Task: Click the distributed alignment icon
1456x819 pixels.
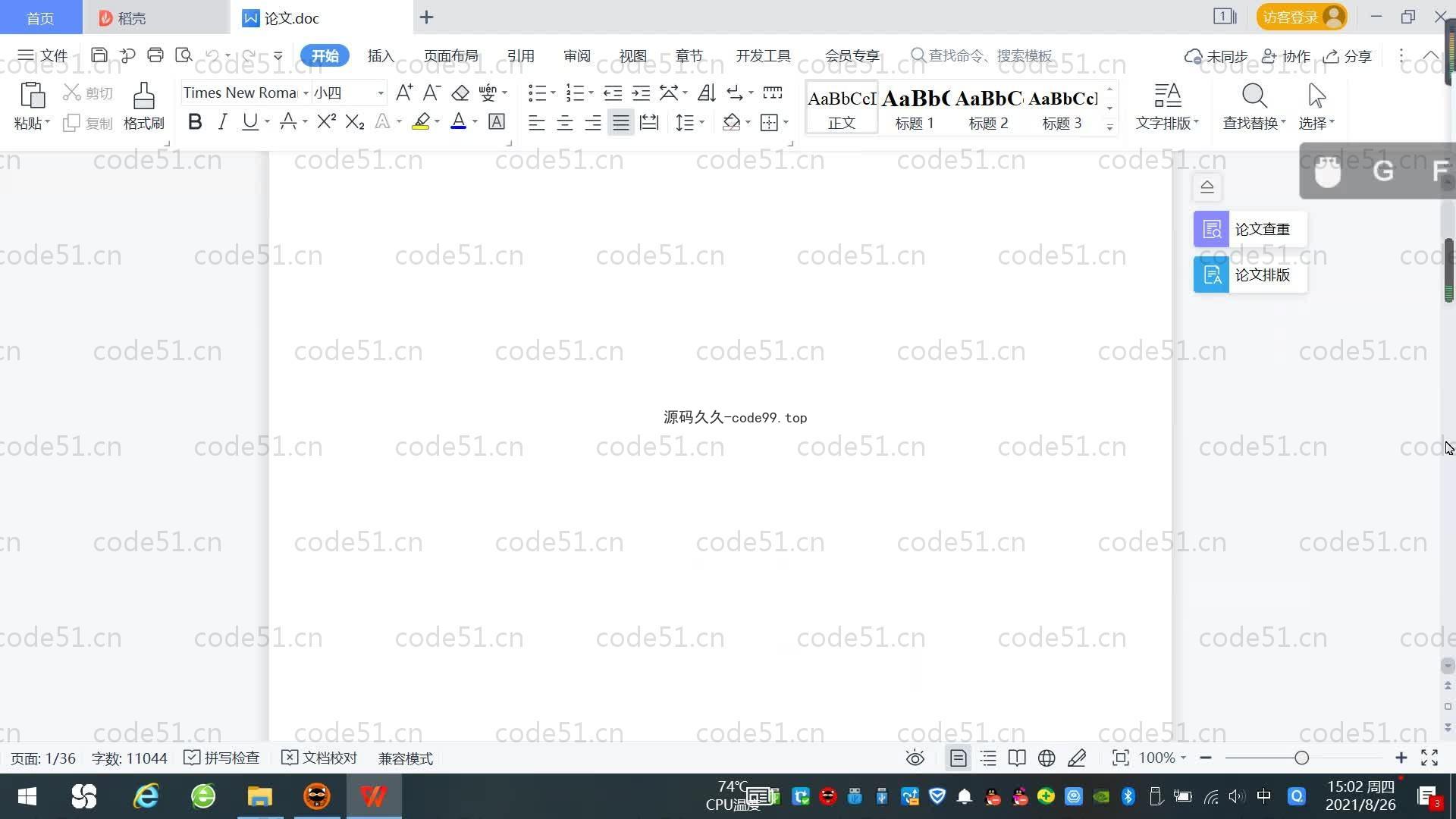Action: click(649, 121)
